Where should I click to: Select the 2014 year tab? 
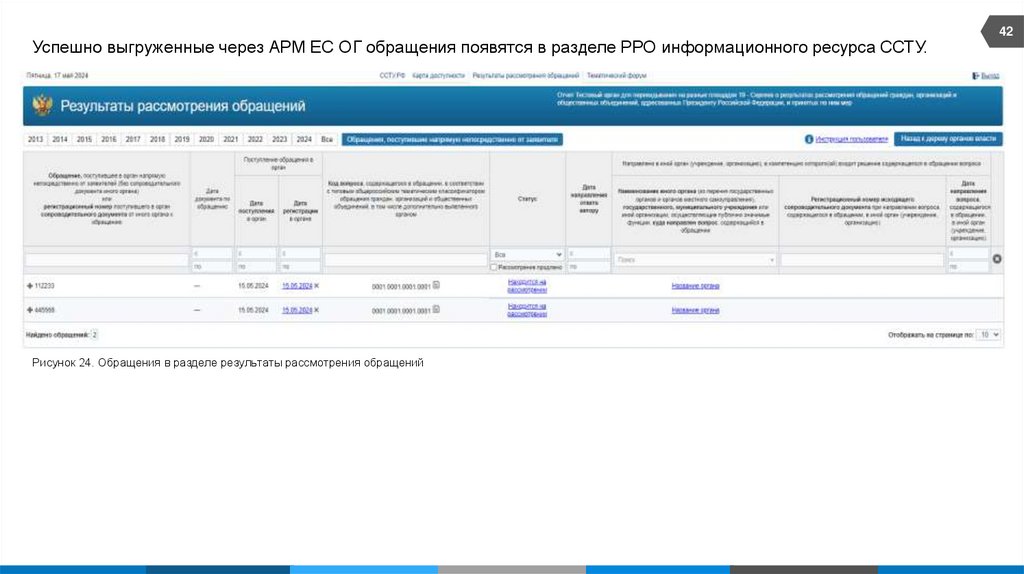[59, 139]
